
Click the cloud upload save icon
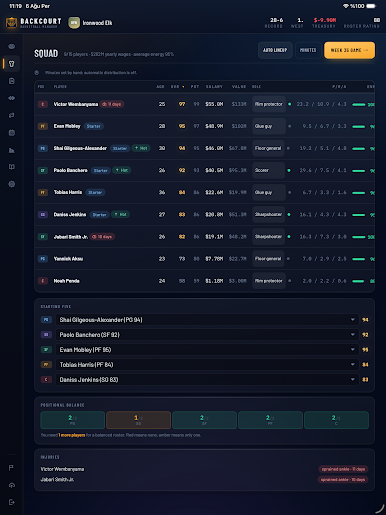coord(12,485)
